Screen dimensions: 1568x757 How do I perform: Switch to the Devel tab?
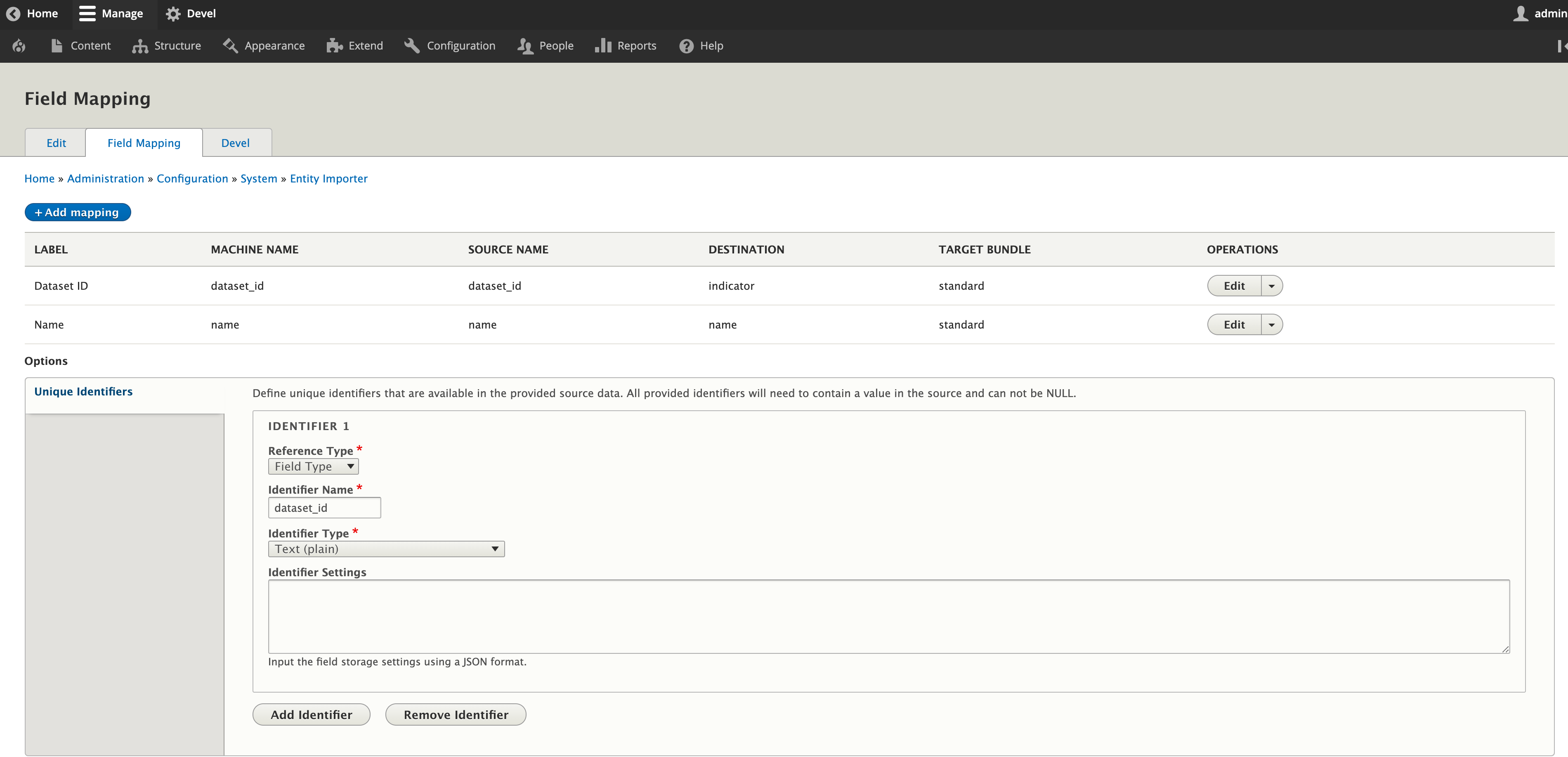pyautogui.click(x=236, y=142)
